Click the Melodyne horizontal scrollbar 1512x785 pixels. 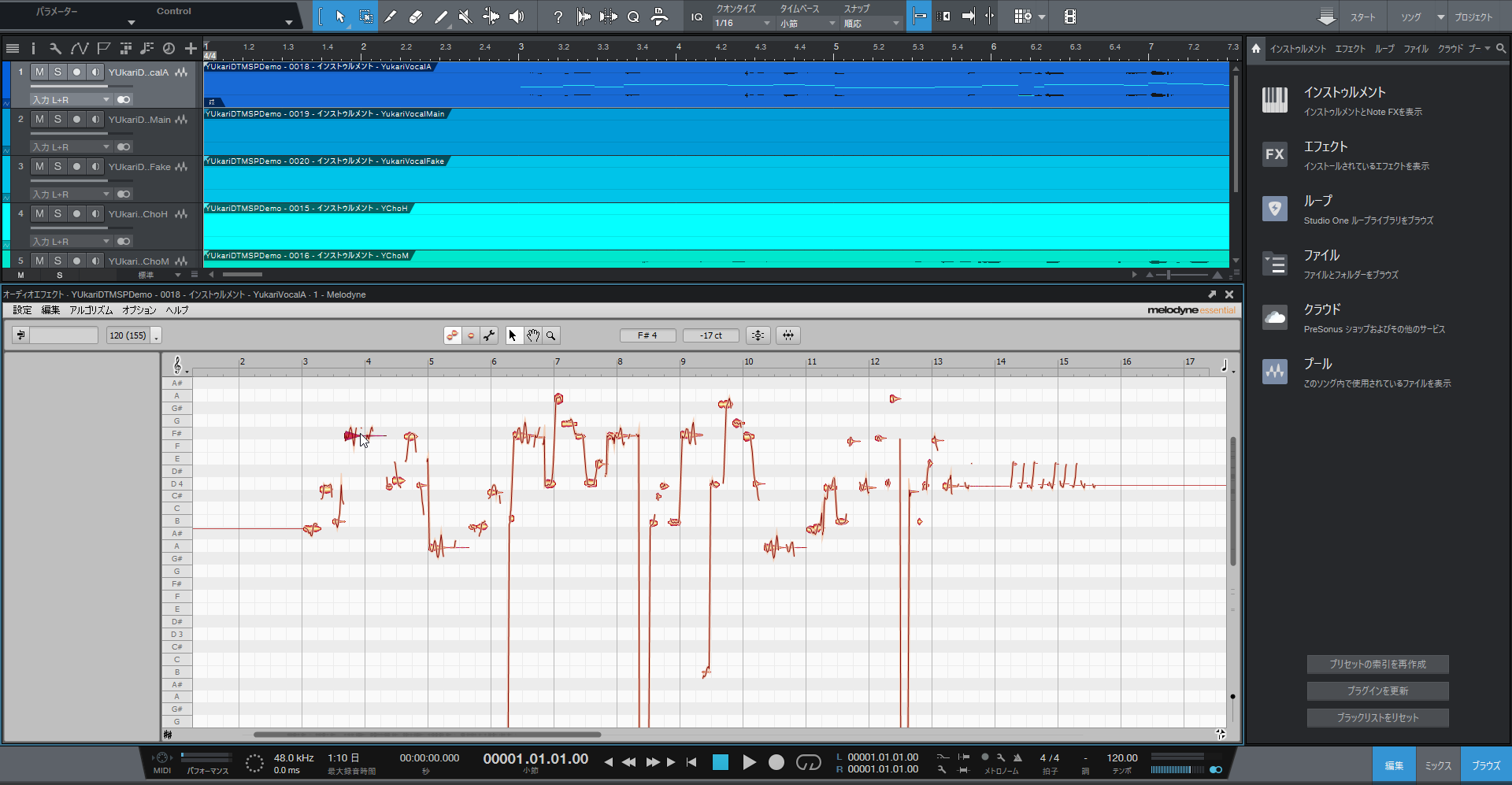(x=427, y=735)
